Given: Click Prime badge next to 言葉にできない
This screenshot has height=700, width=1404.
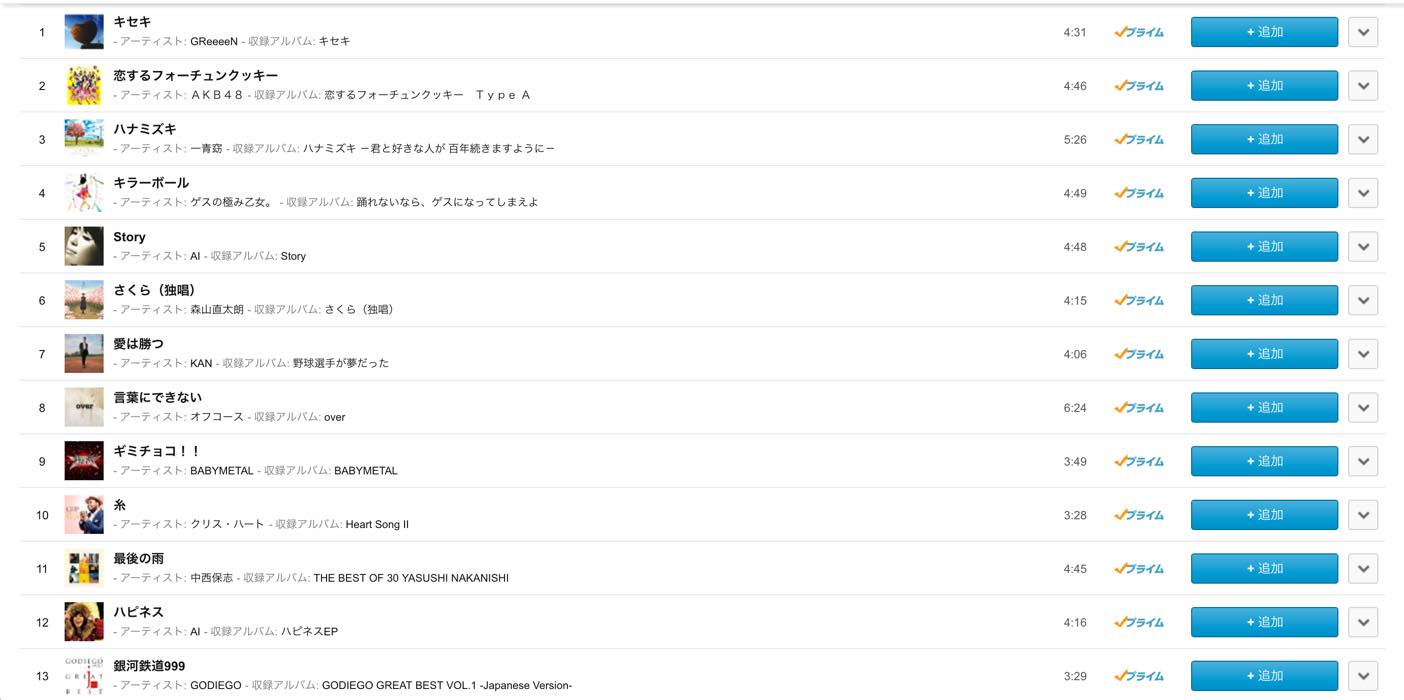Looking at the screenshot, I should click(x=1139, y=408).
